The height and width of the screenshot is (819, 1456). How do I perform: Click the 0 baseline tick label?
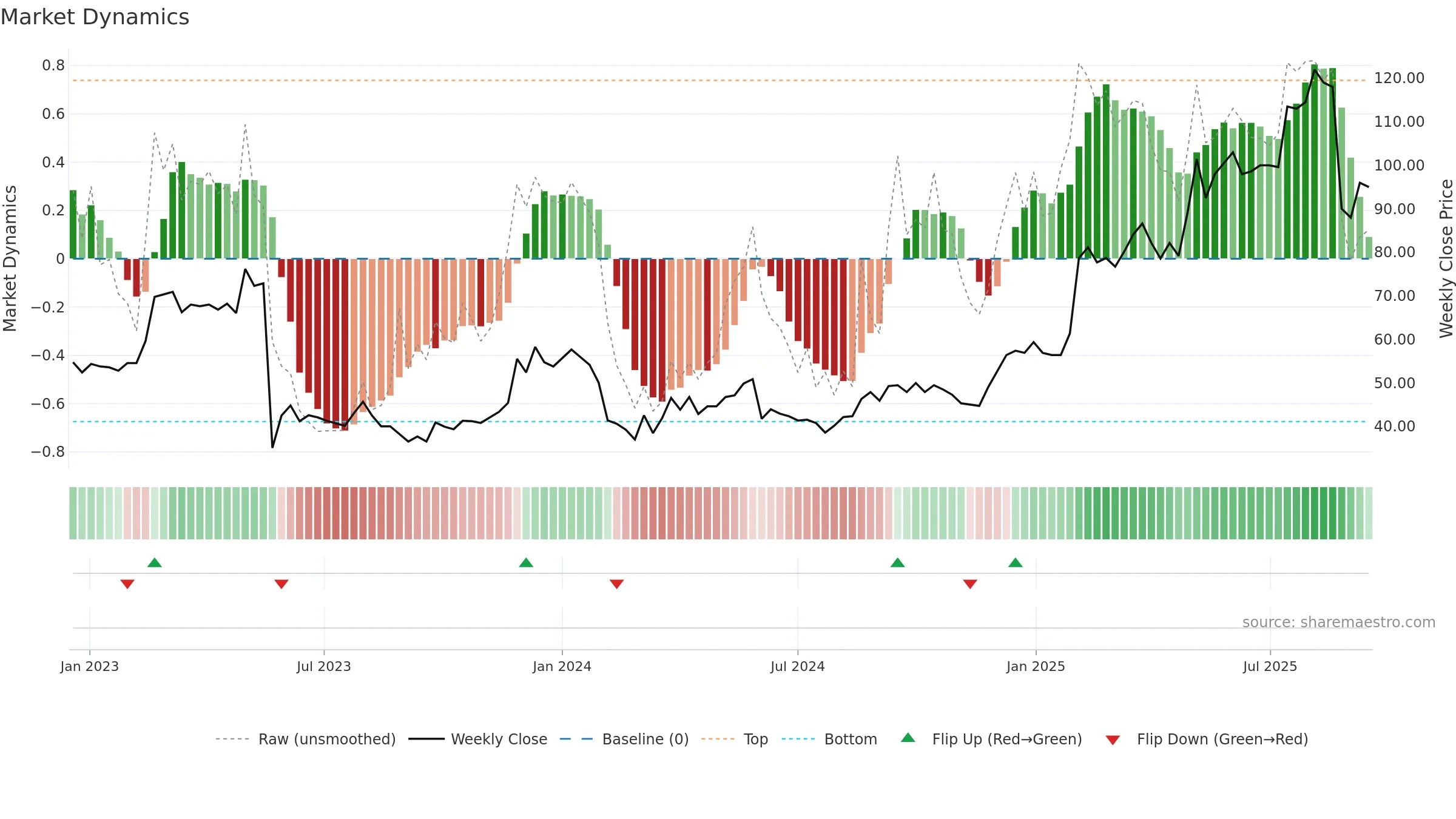(x=60, y=259)
